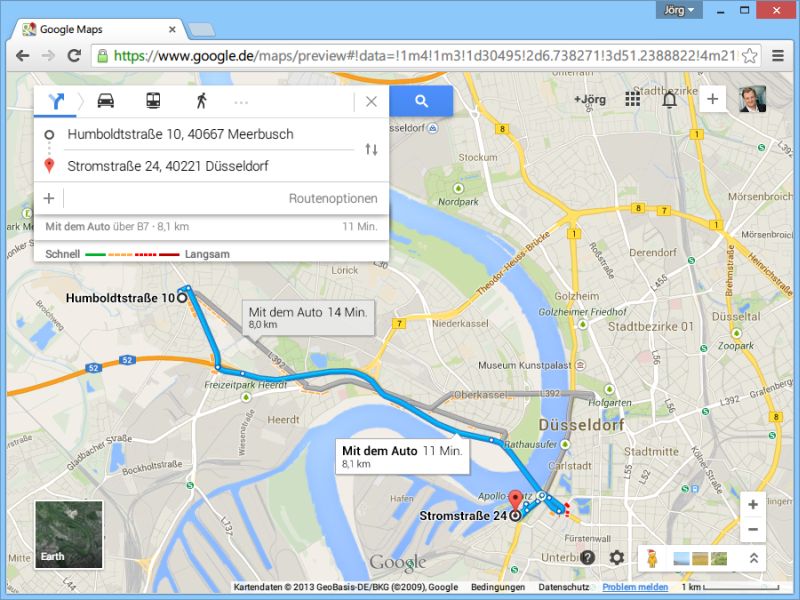Screen dimensions: 800x600
Task: Switch to Earth satellite view thumbnail
Action: tap(69, 534)
